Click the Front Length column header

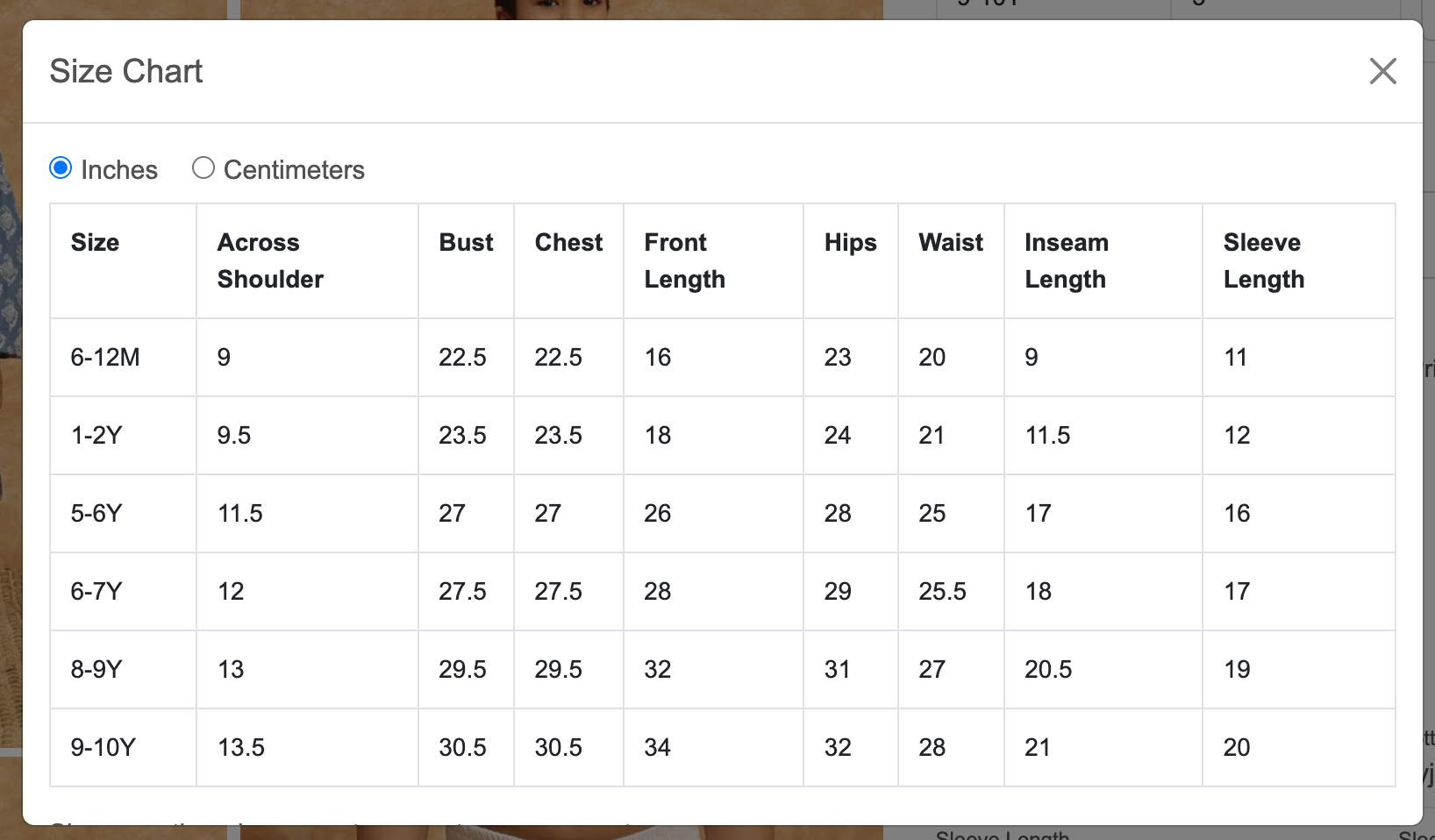[x=684, y=260]
